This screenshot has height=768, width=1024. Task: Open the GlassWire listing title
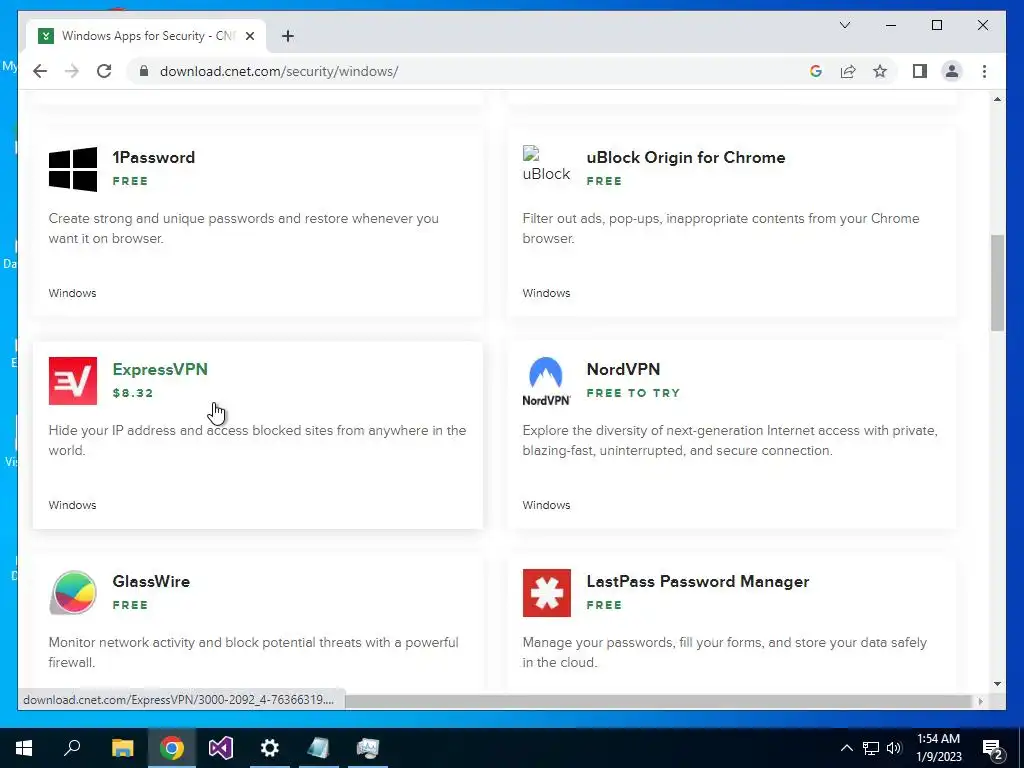[x=151, y=581]
